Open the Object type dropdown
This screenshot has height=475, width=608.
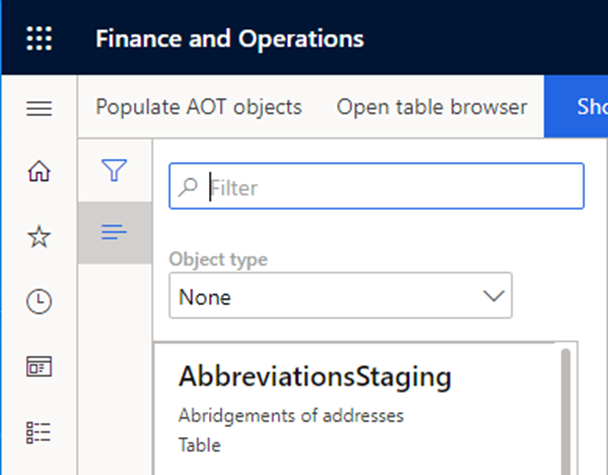[x=340, y=296]
